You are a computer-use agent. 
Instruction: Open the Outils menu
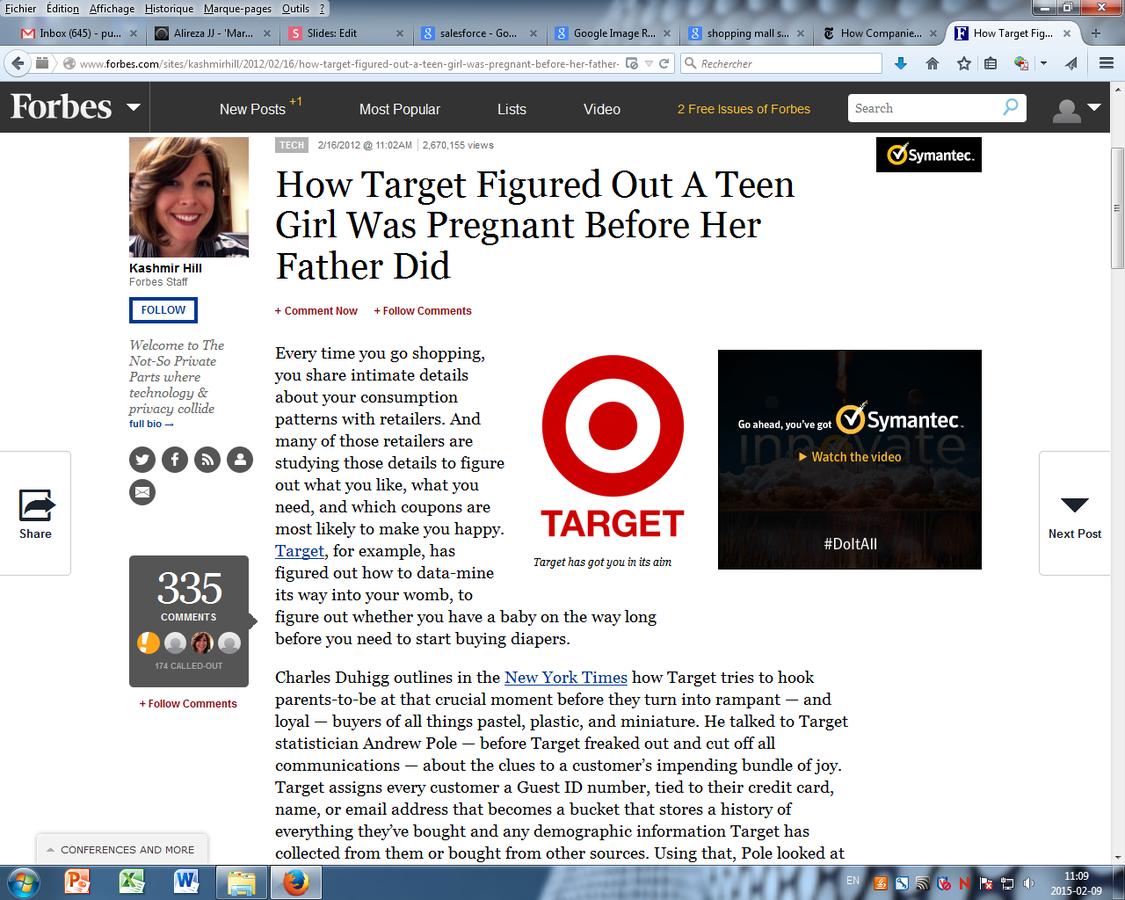pyautogui.click(x=295, y=9)
